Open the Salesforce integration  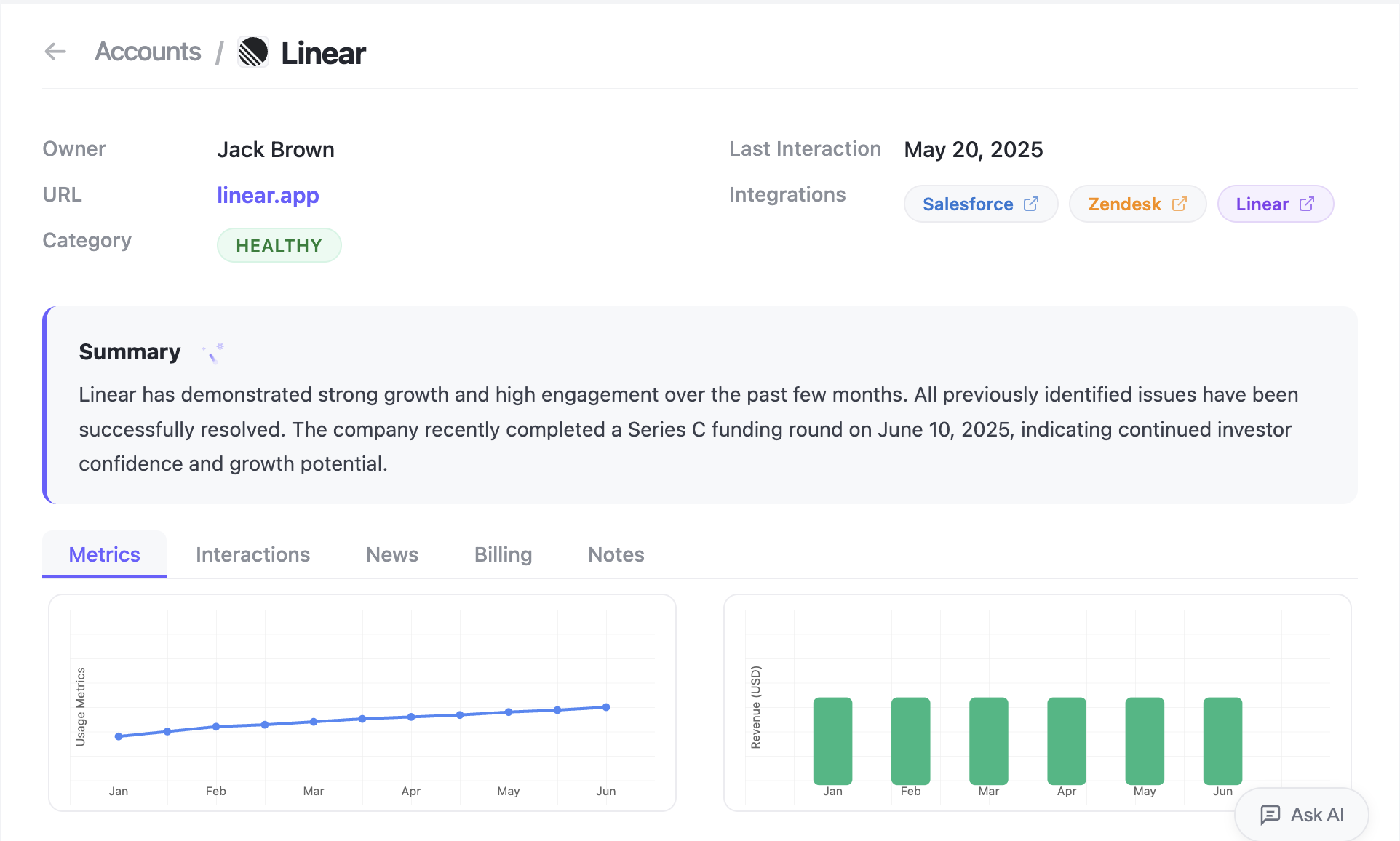pyautogui.click(x=980, y=204)
